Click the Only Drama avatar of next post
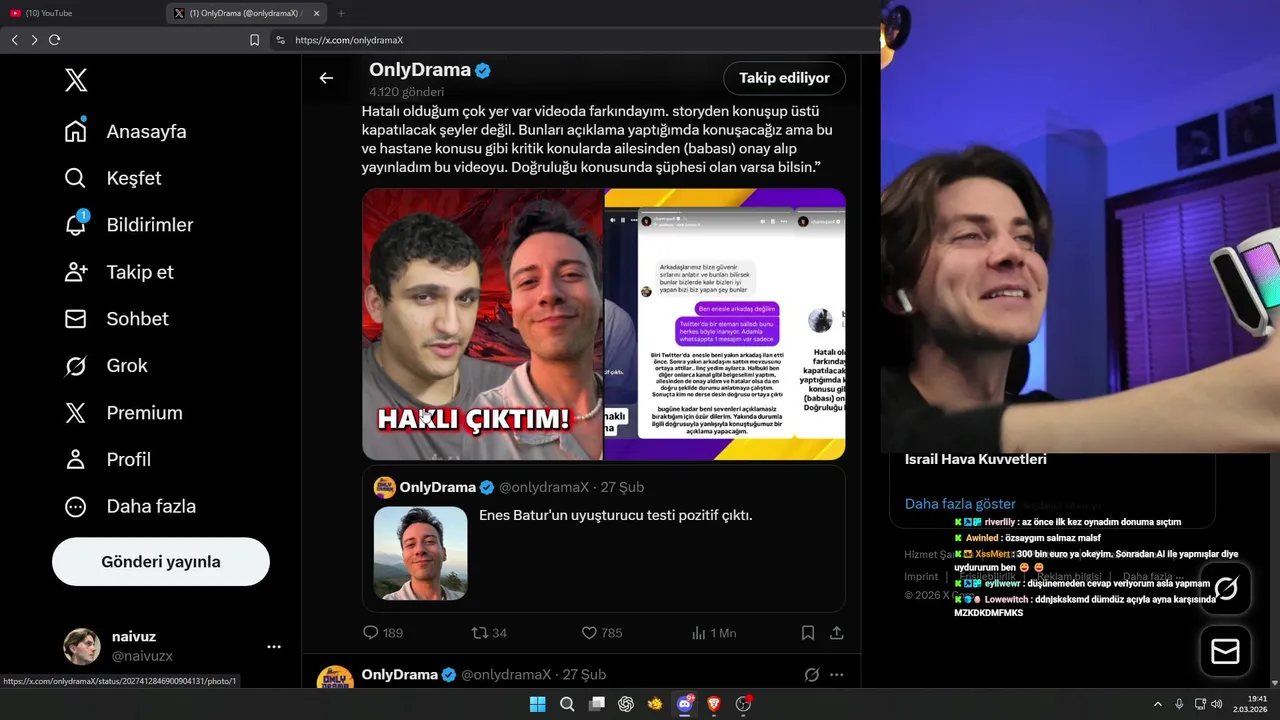Screen dimensions: 1280x720 point(335,679)
